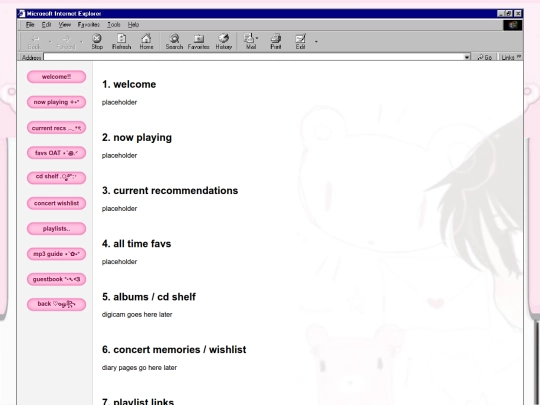Click the welcome!! sidebar button
The width and height of the screenshot is (540, 405).
(x=56, y=77)
